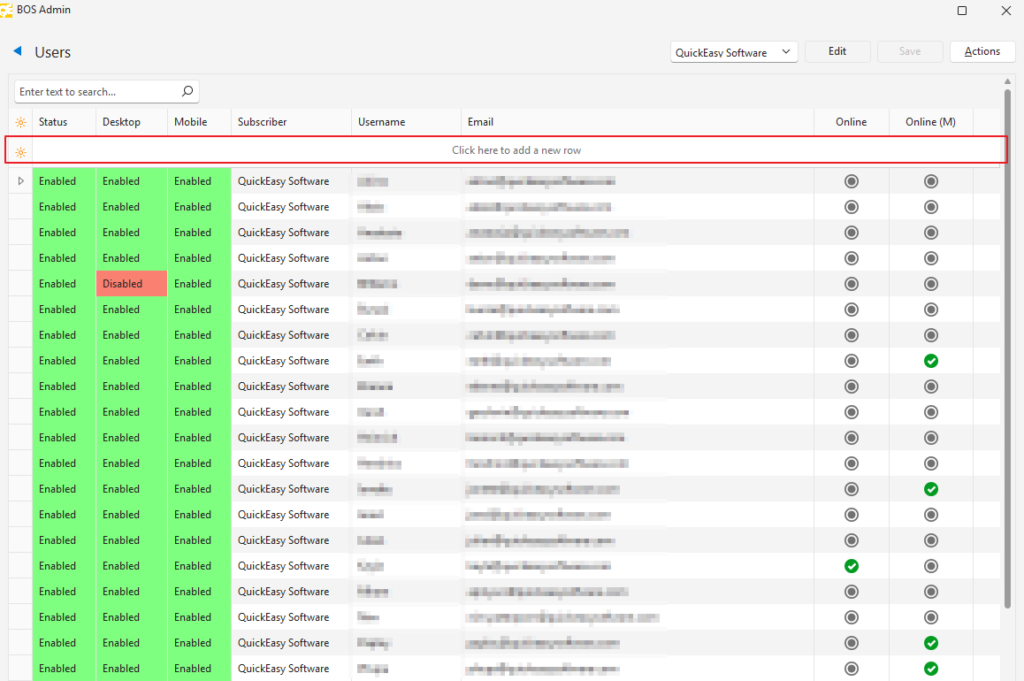Click the green Online checkmark in the sixteenth row
Viewport: 1024px width, 681px height.
coord(851,566)
